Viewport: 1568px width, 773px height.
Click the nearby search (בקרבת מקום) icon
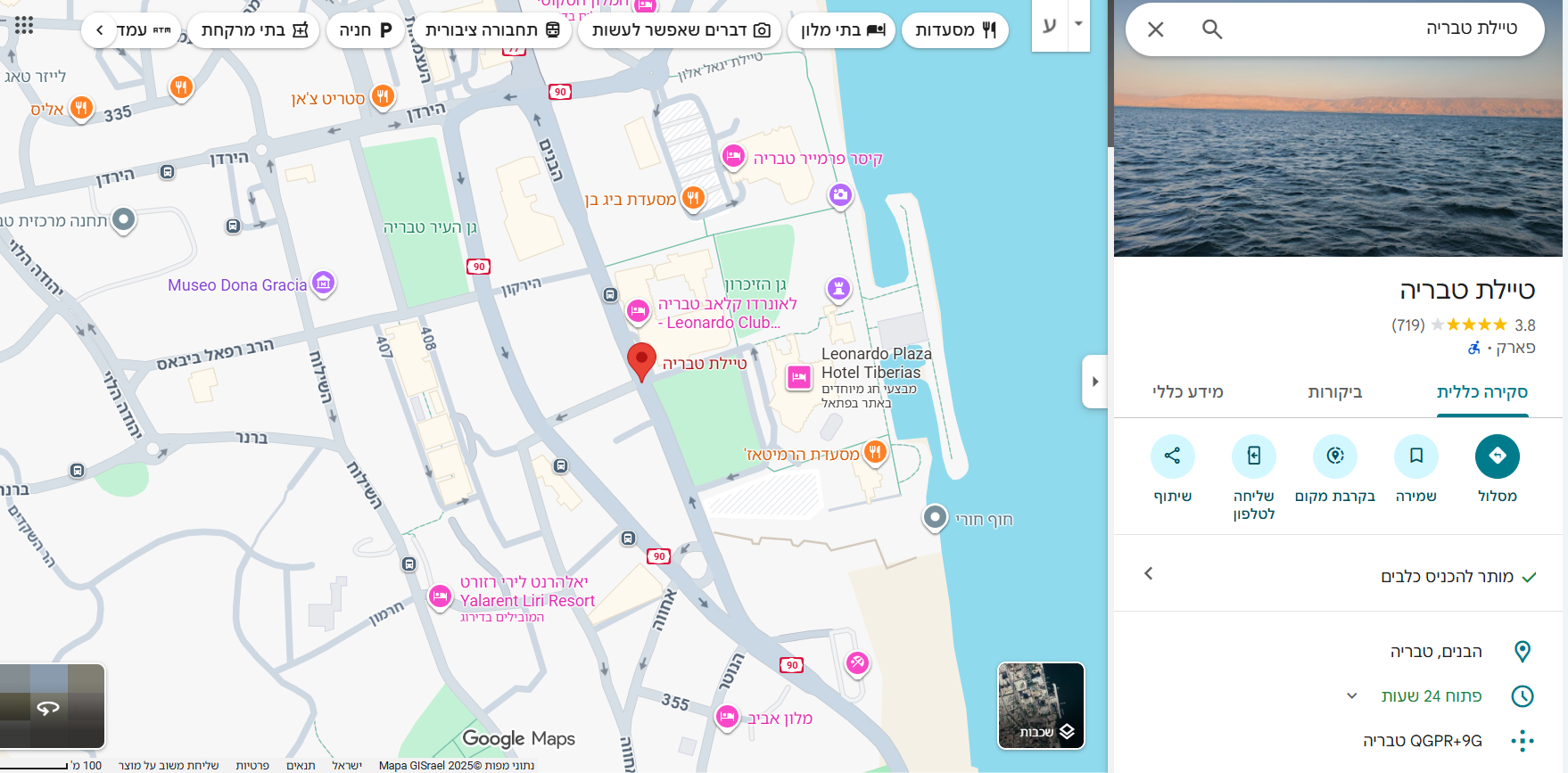tap(1334, 456)
